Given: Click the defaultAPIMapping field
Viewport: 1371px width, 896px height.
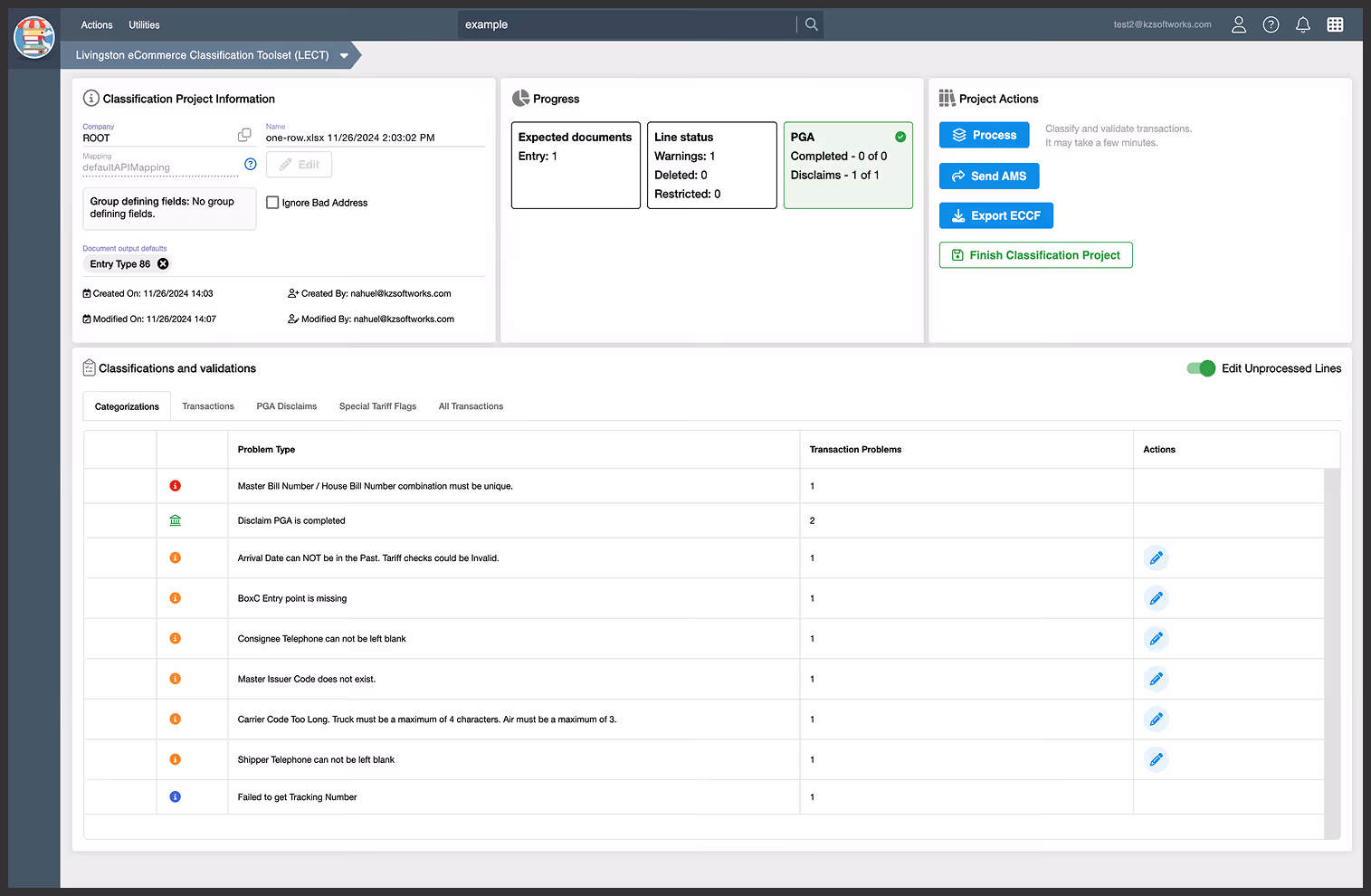Looking at the screenshot, I should click(x=160, y=167).
